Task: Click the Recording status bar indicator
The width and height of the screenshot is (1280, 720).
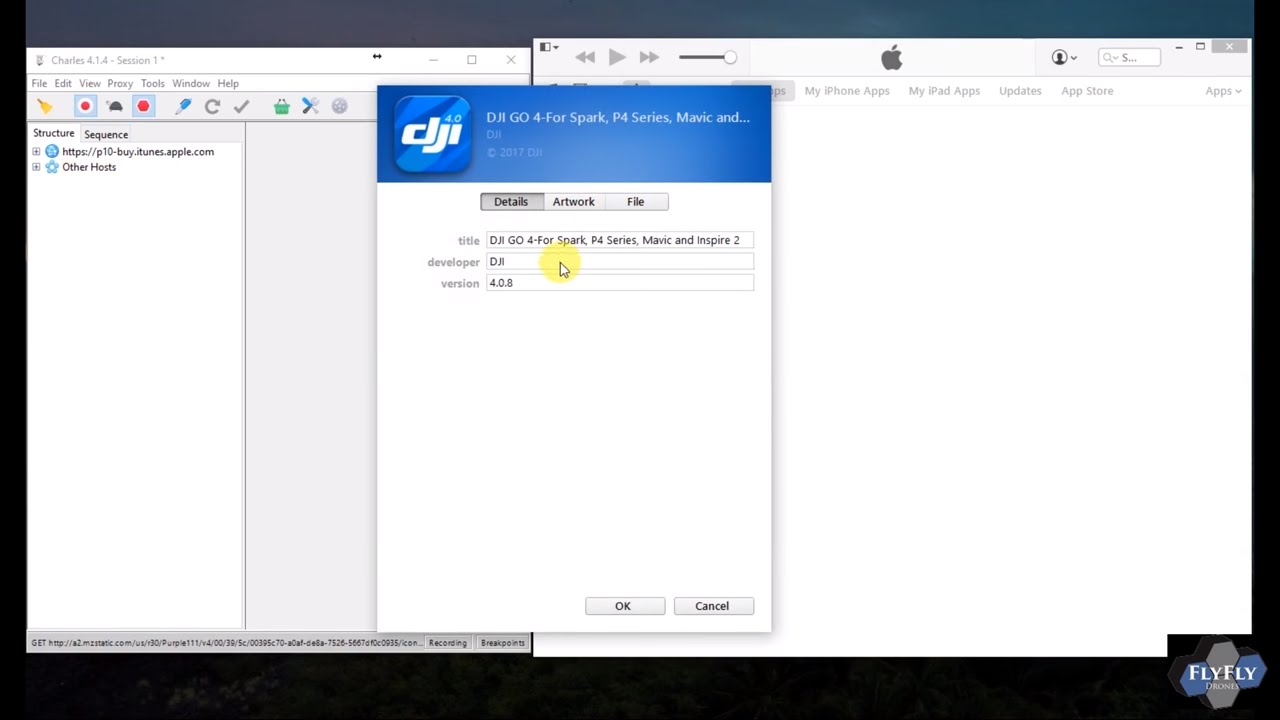Action: (448, 643)
